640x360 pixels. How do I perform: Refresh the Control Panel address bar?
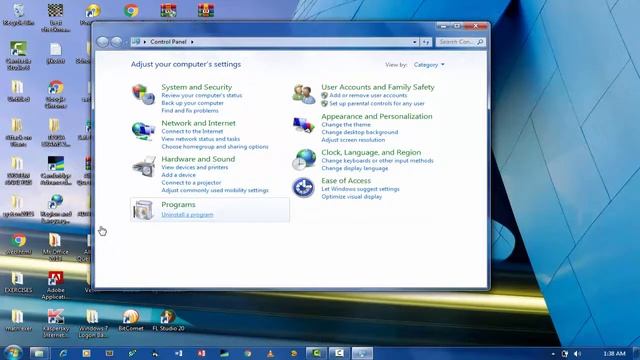(x=426, y=42)
